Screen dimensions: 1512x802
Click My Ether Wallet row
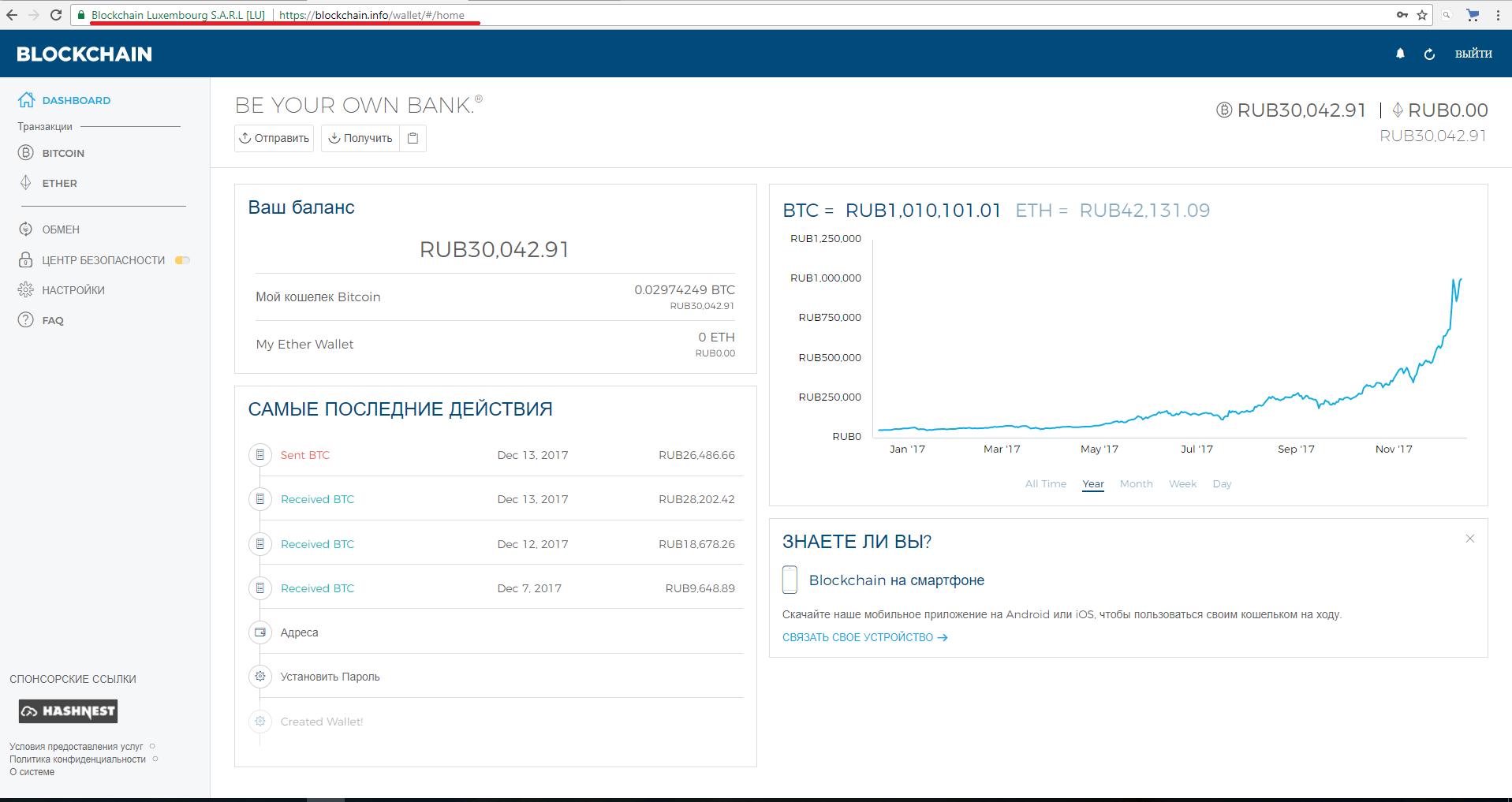495,345
